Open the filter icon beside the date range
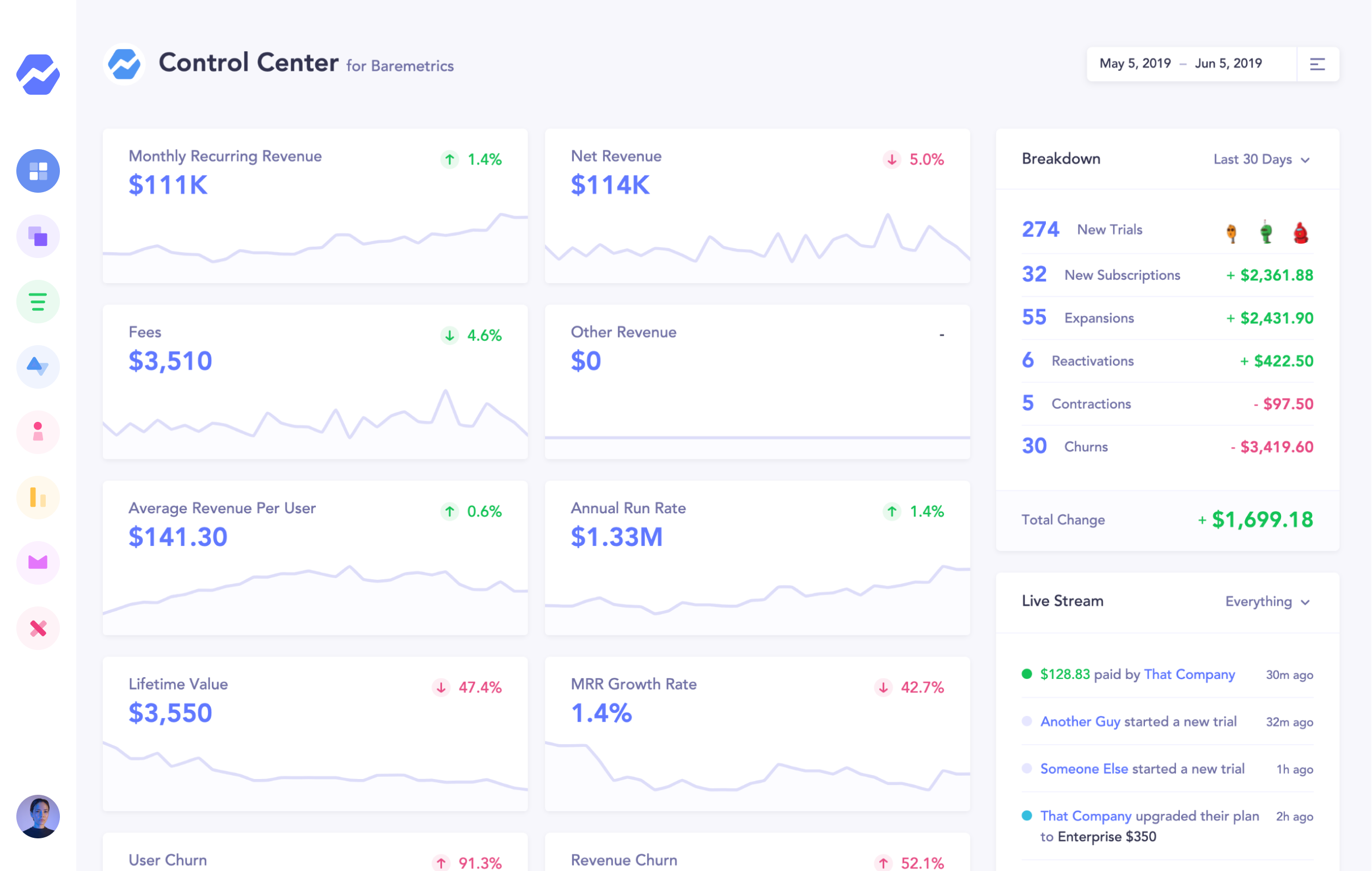1372x871 pixels. (x=1318, y=64)
